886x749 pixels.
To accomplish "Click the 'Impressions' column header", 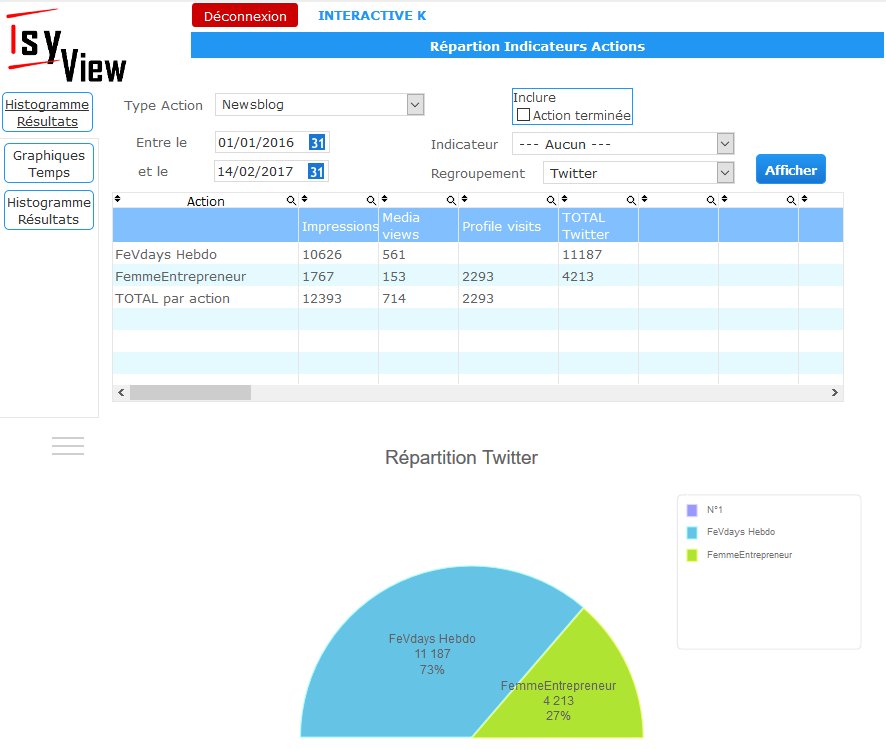I will pyautogui.click(x=340, y=226).
